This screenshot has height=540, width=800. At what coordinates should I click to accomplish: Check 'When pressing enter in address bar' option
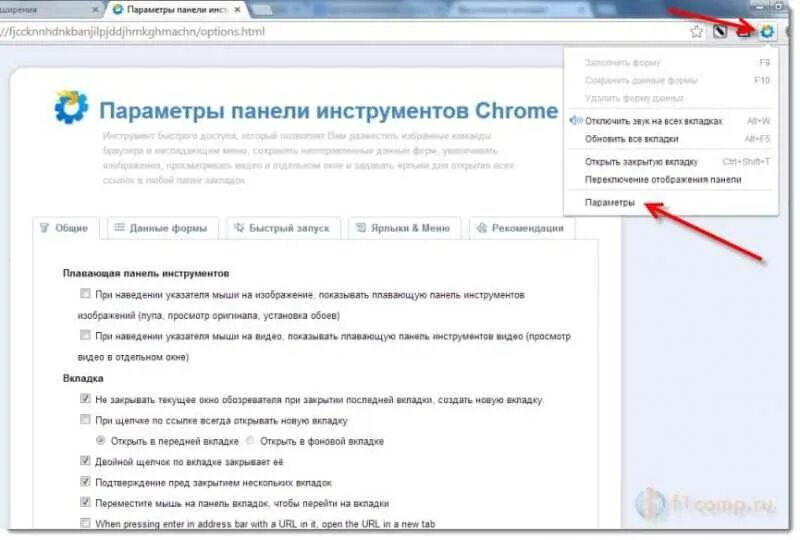(85, 523)
